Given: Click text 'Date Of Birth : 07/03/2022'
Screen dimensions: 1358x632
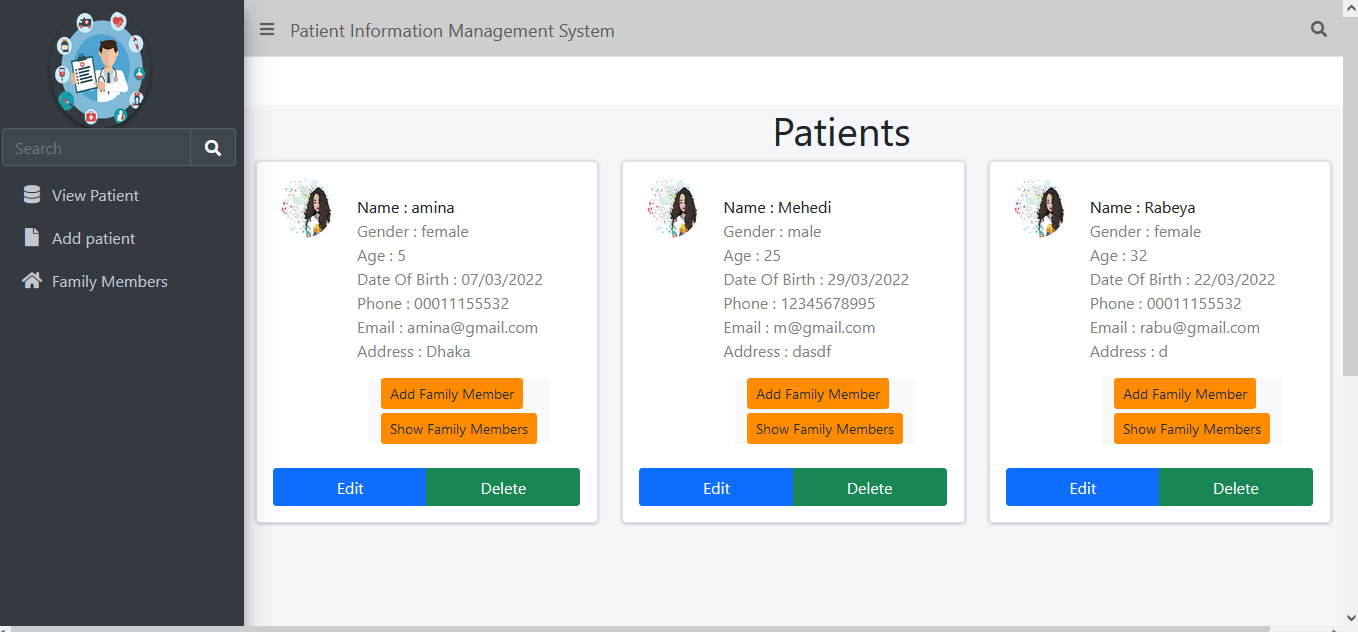Looking at the screenshot, I should [x=450, y=280].
